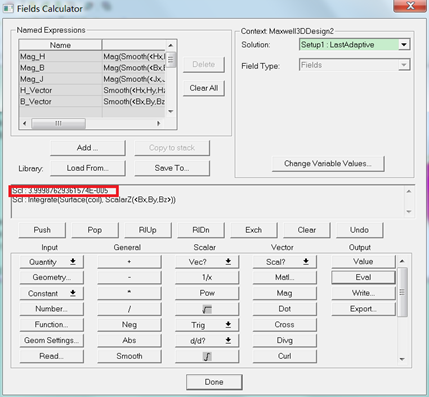Screen dimensions: 429x397
Task: Click the Function... button
Action: click(52, 325)
